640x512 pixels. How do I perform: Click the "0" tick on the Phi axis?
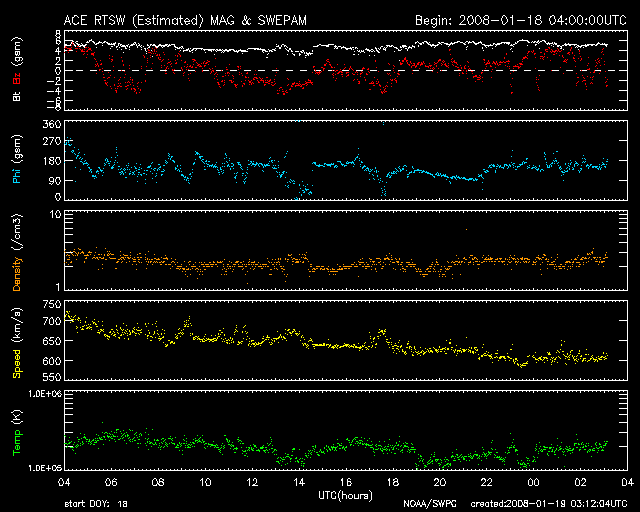[58, 197]
